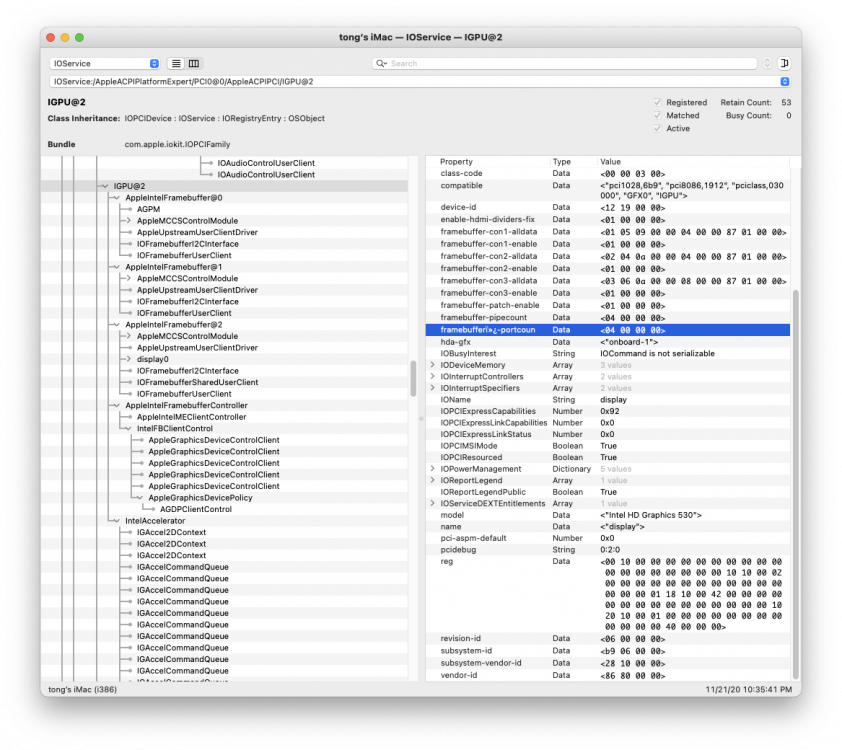Select the compatible property row
This screenshot has height=750, width=842.
pos(608,191)
